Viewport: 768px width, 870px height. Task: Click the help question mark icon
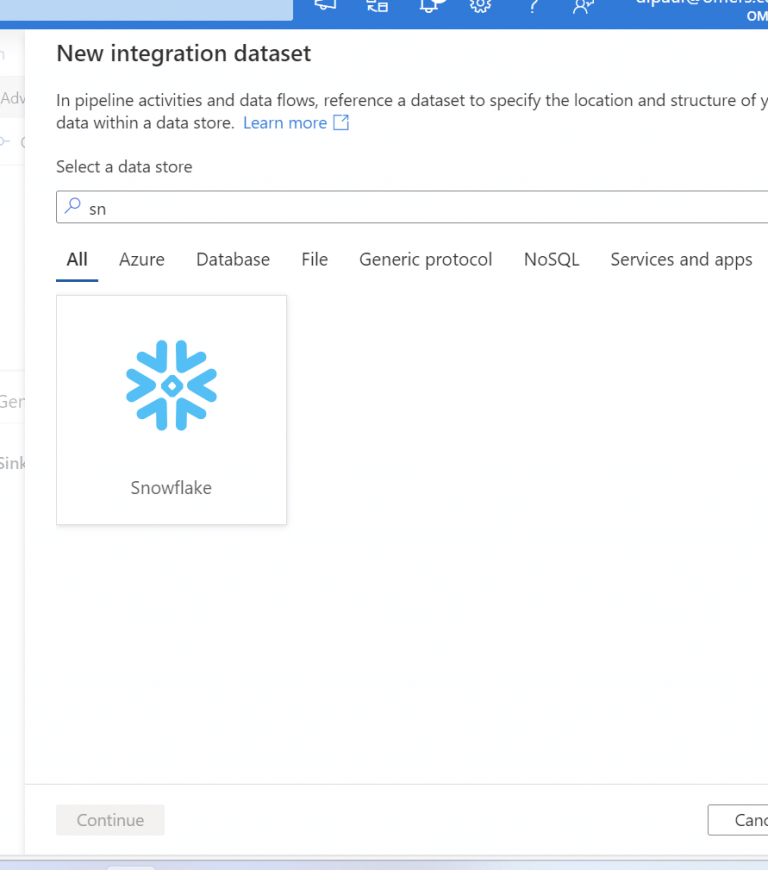[533, 6]
